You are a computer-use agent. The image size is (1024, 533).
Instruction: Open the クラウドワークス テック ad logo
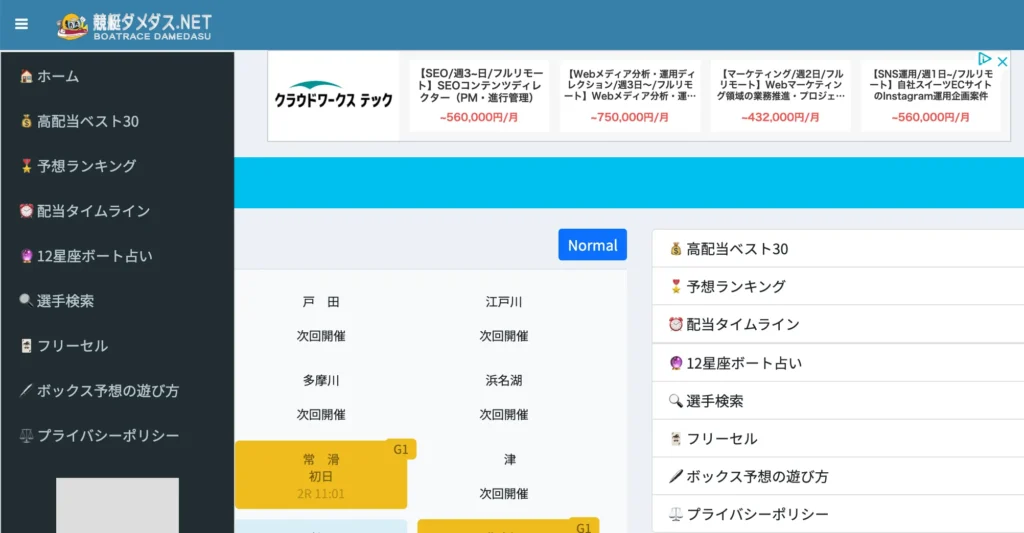(334, 97)
